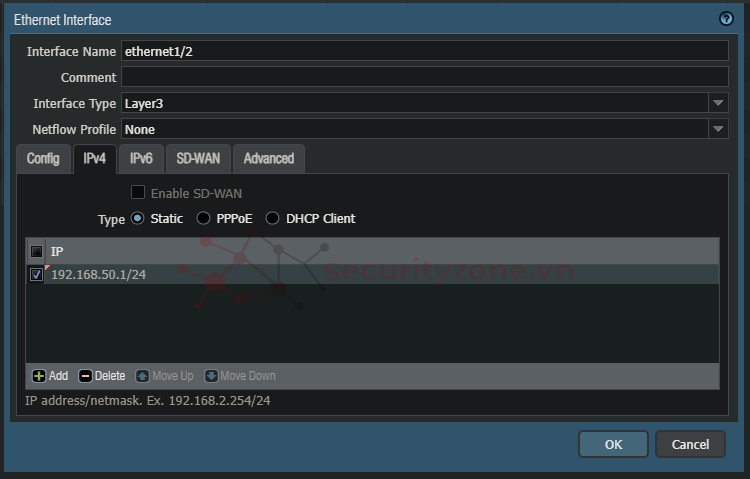Click the Move Up arrow icon
750x479 pixels.
[x=142, y=376]
